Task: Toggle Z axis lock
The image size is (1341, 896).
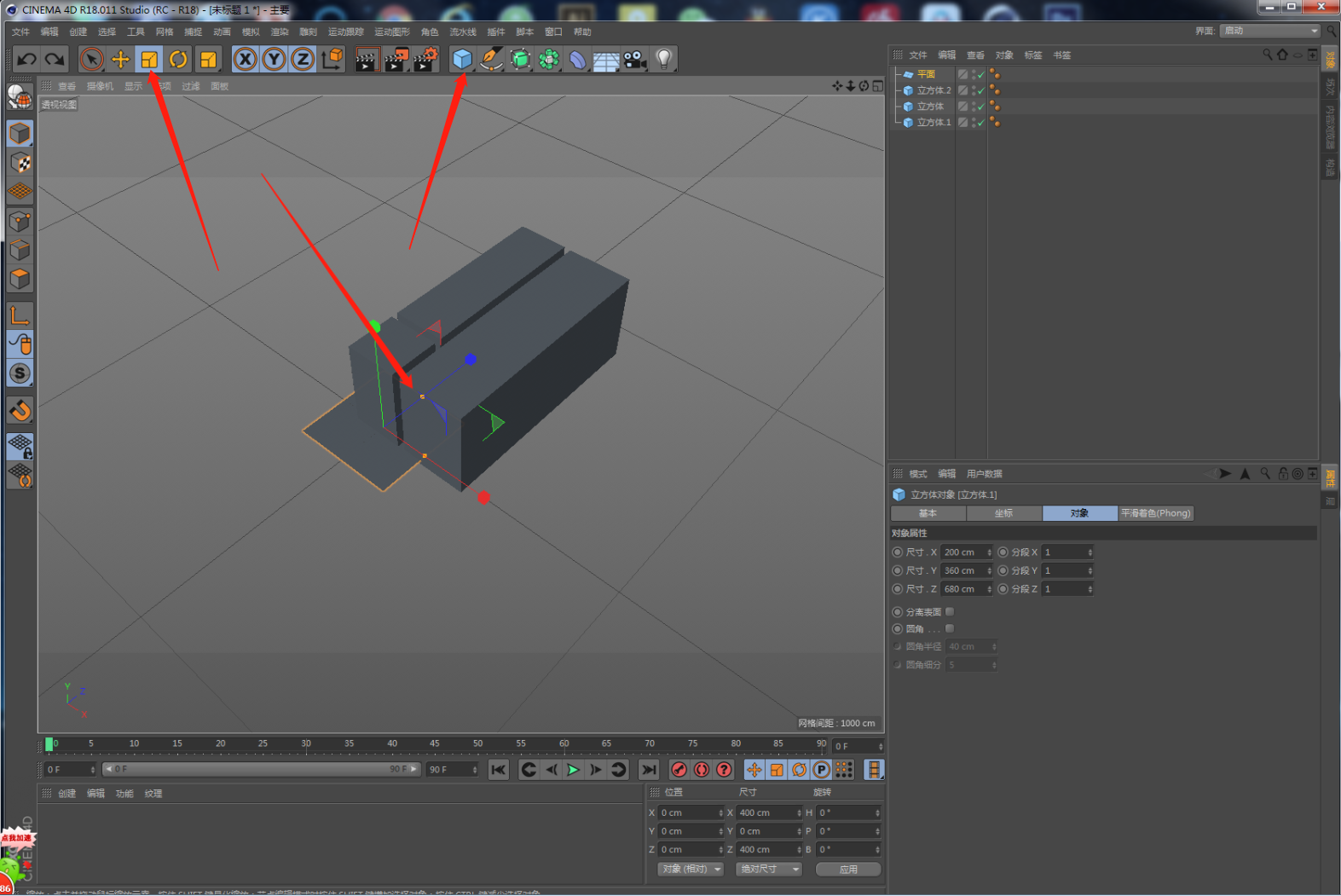Action: (303, 59)
